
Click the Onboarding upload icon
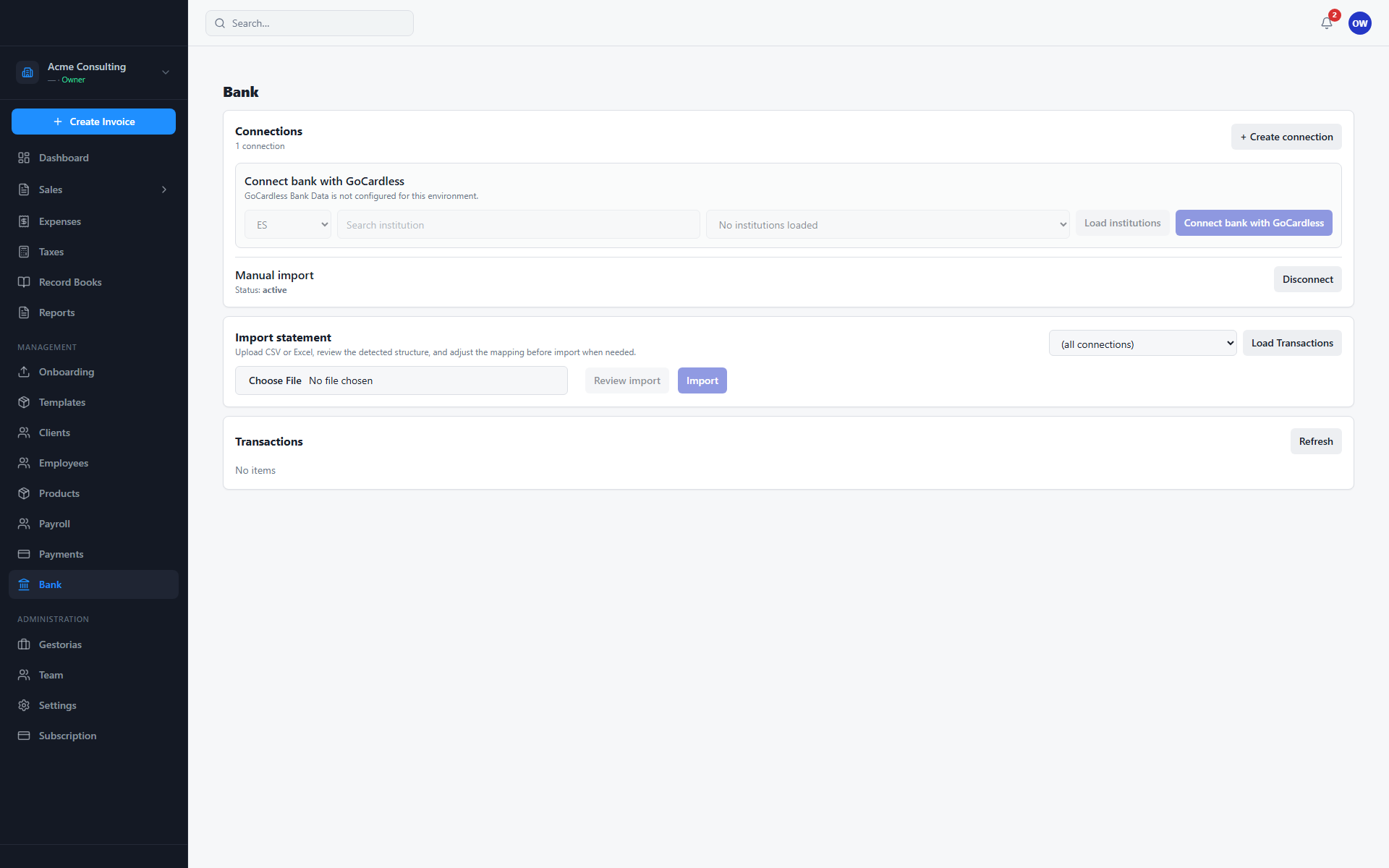(x=24, y=372)
